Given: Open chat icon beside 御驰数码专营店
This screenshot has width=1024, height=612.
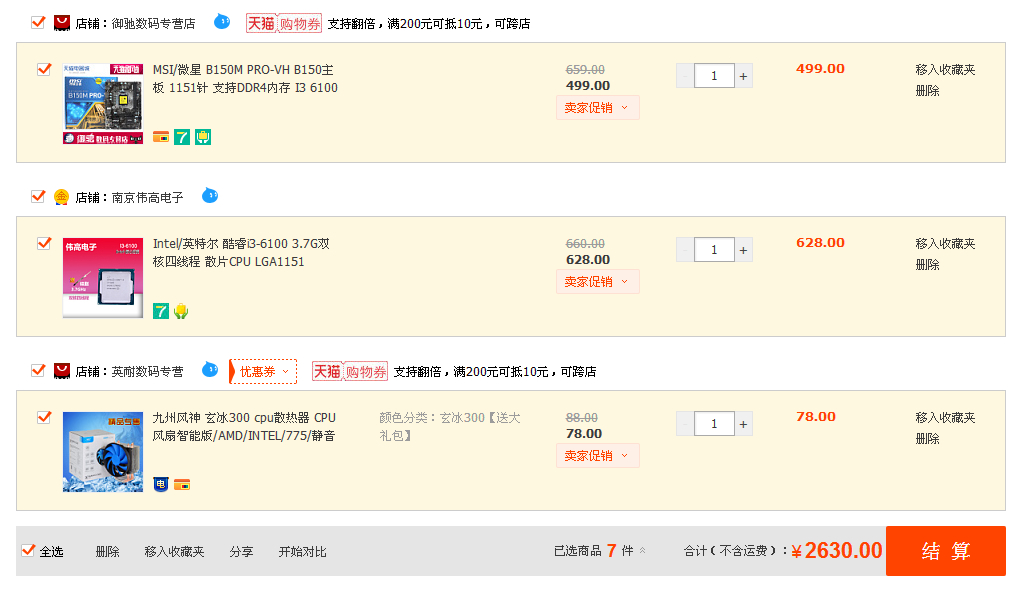Looking at the screenshot, I should [222, 22].
